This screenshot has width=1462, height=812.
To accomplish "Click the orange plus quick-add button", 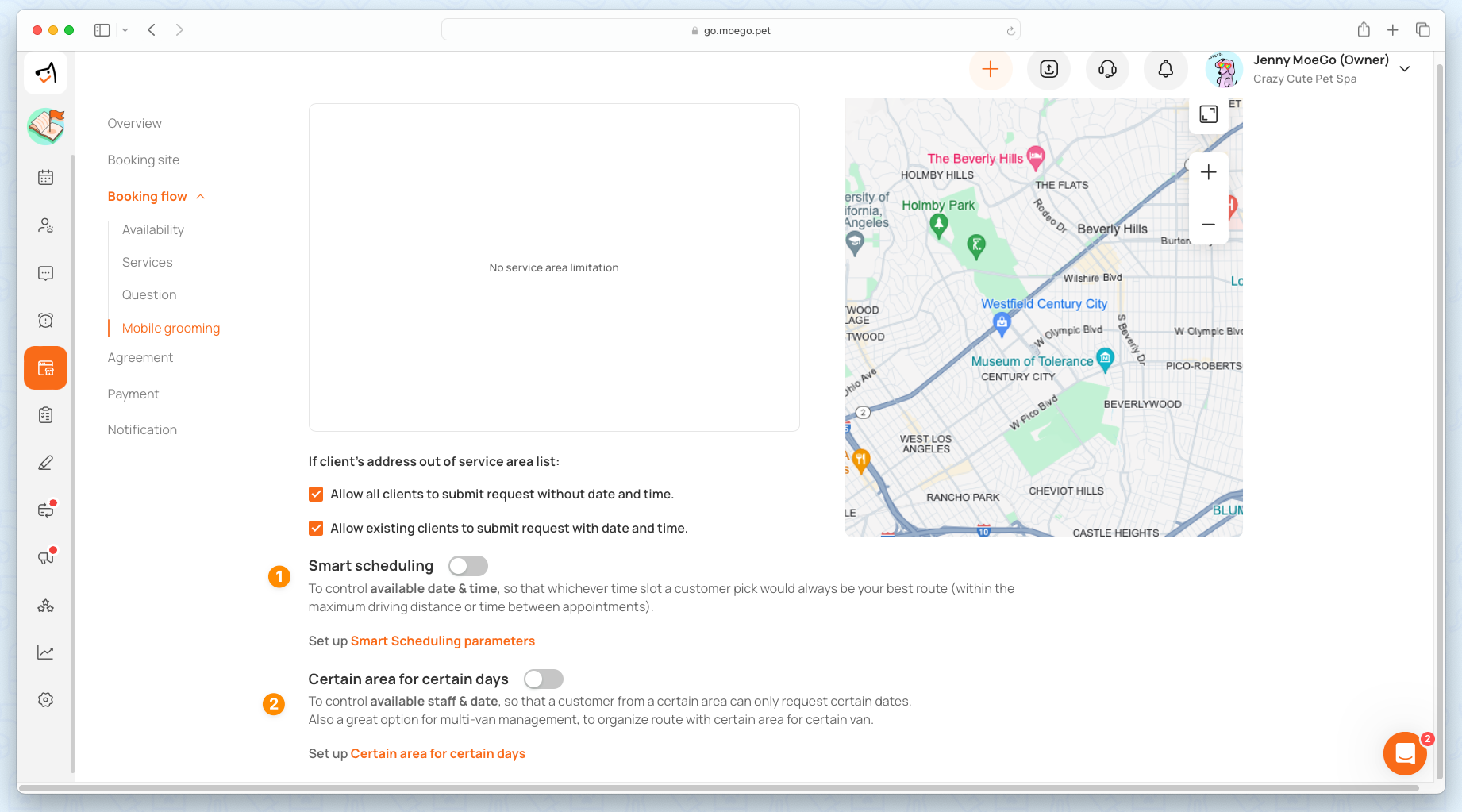I will click(x=991, y=69).
